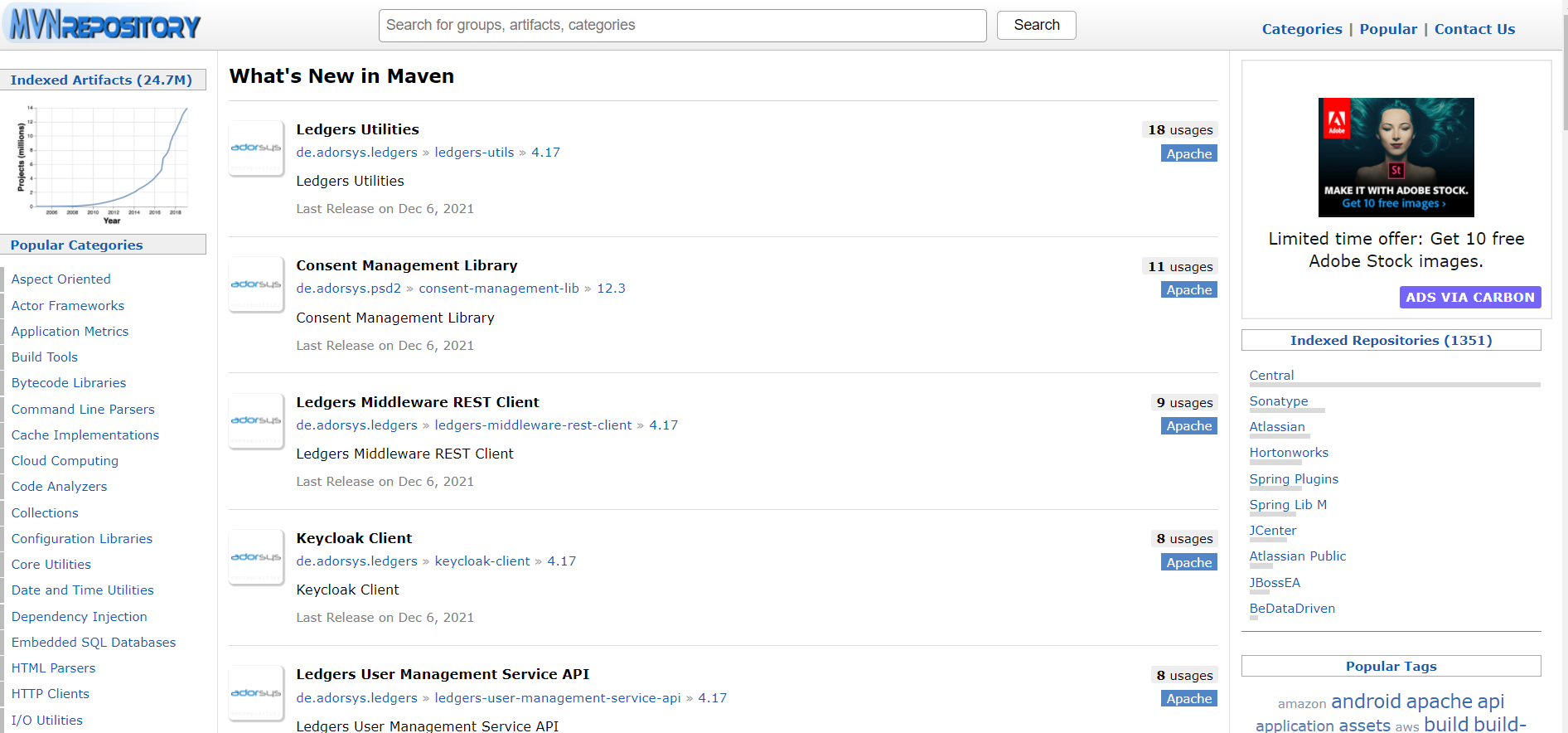Open BeDataDriven repository link
This screenshot has width=1568, height=733.
click(1292, 609)
